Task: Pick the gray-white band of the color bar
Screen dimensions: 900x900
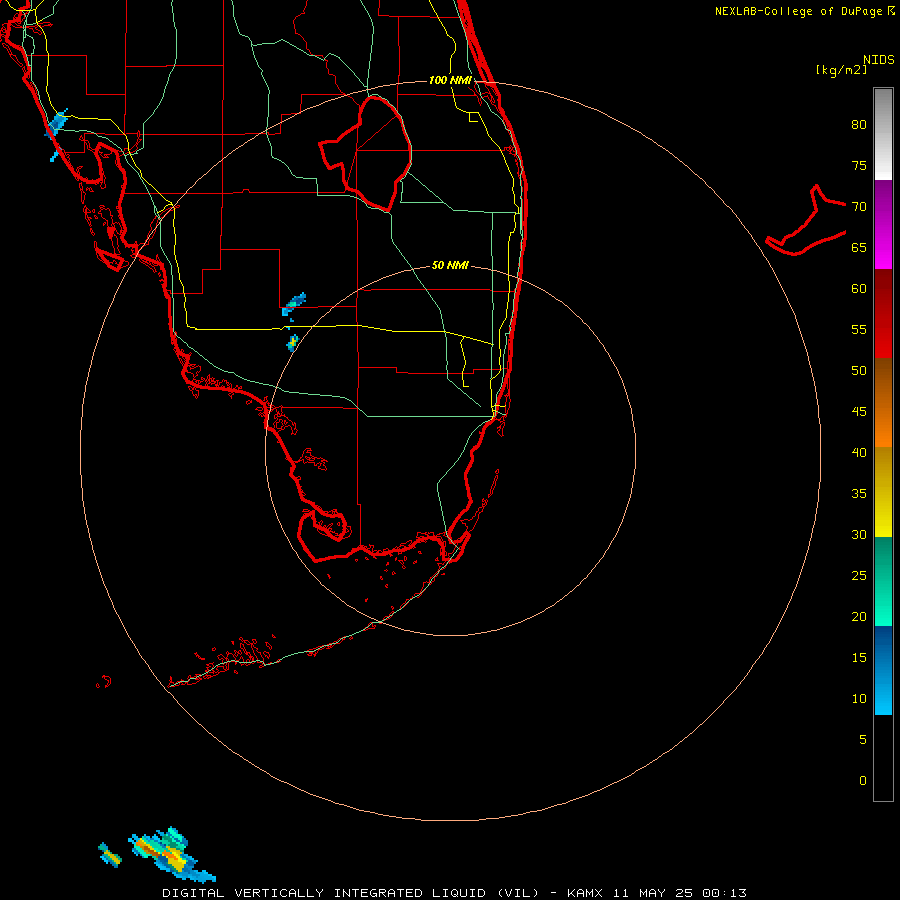Action: coord(883,134)
